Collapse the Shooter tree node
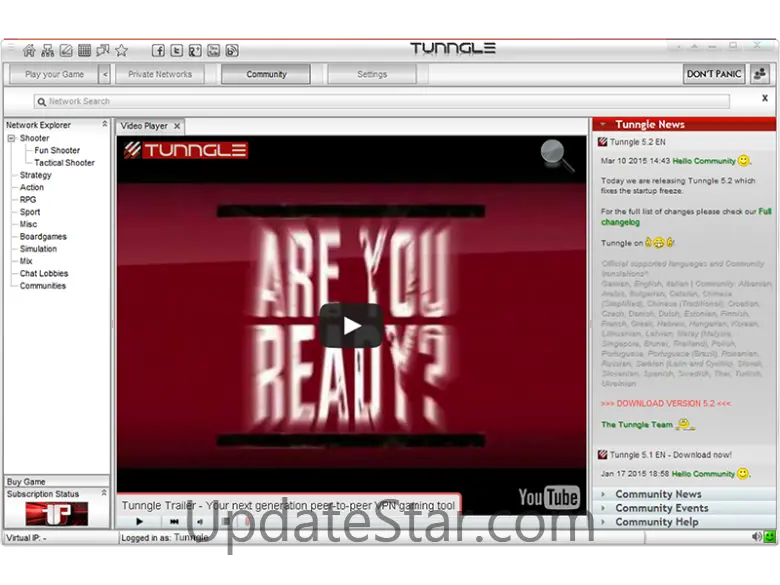 pyautogui.click(x=11, y=138)
